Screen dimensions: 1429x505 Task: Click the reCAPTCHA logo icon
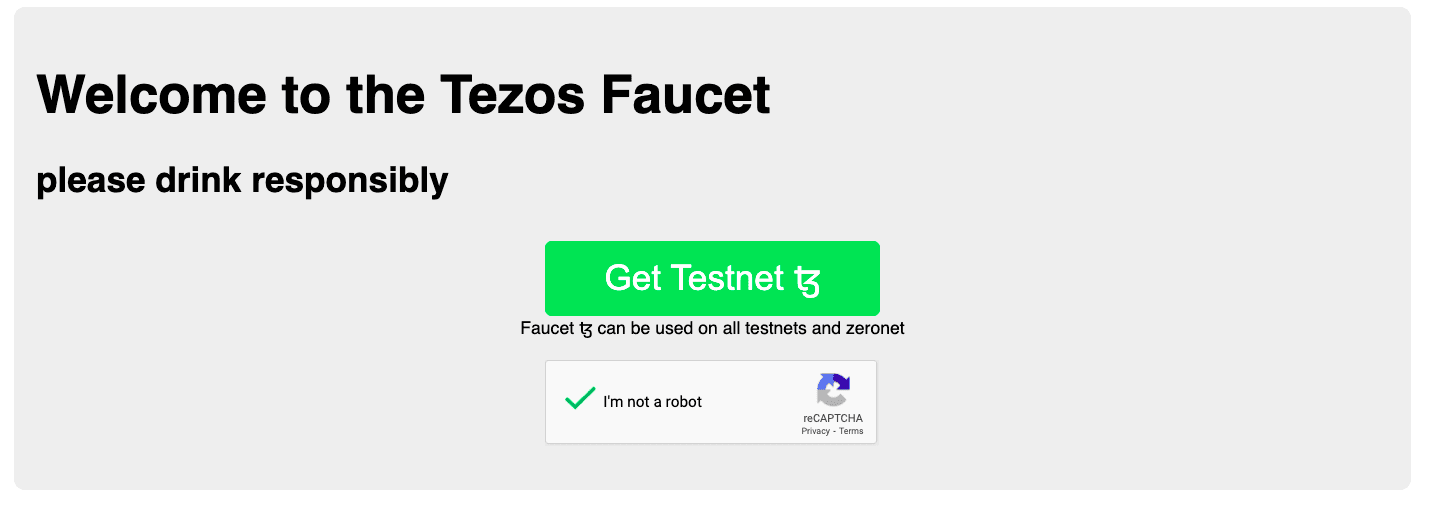pos(833,390)
